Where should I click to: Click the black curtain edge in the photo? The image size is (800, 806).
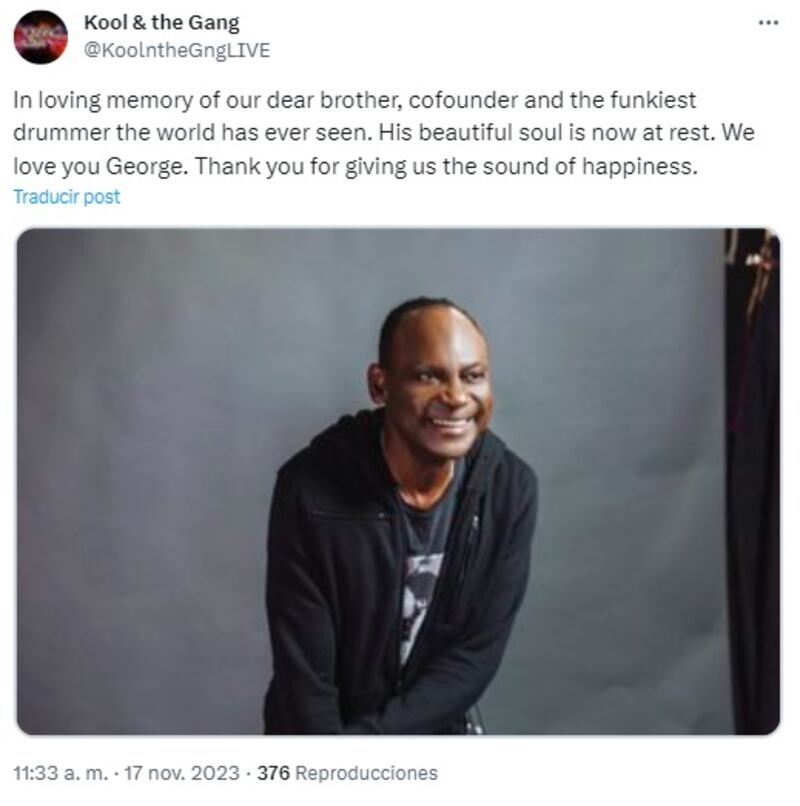753,481
